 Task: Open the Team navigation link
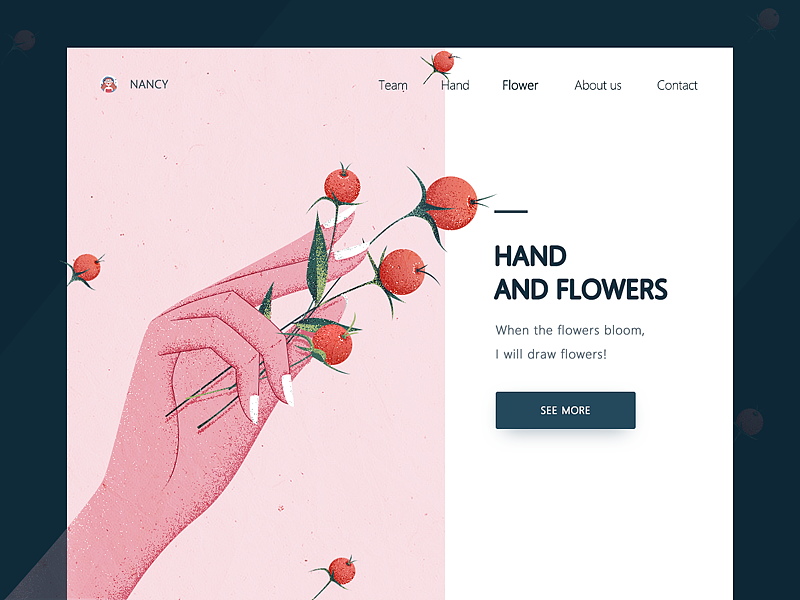(x=393, y=85)
